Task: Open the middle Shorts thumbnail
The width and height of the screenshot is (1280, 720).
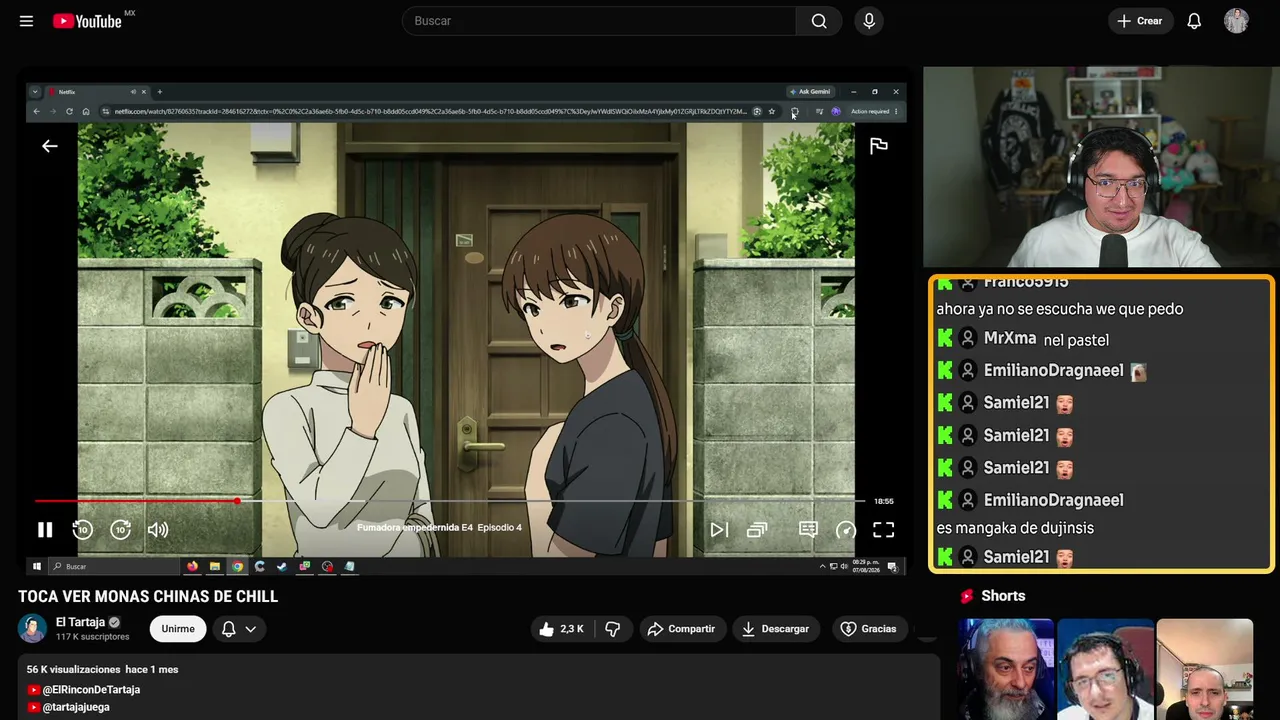Action: click(1105, 669)
